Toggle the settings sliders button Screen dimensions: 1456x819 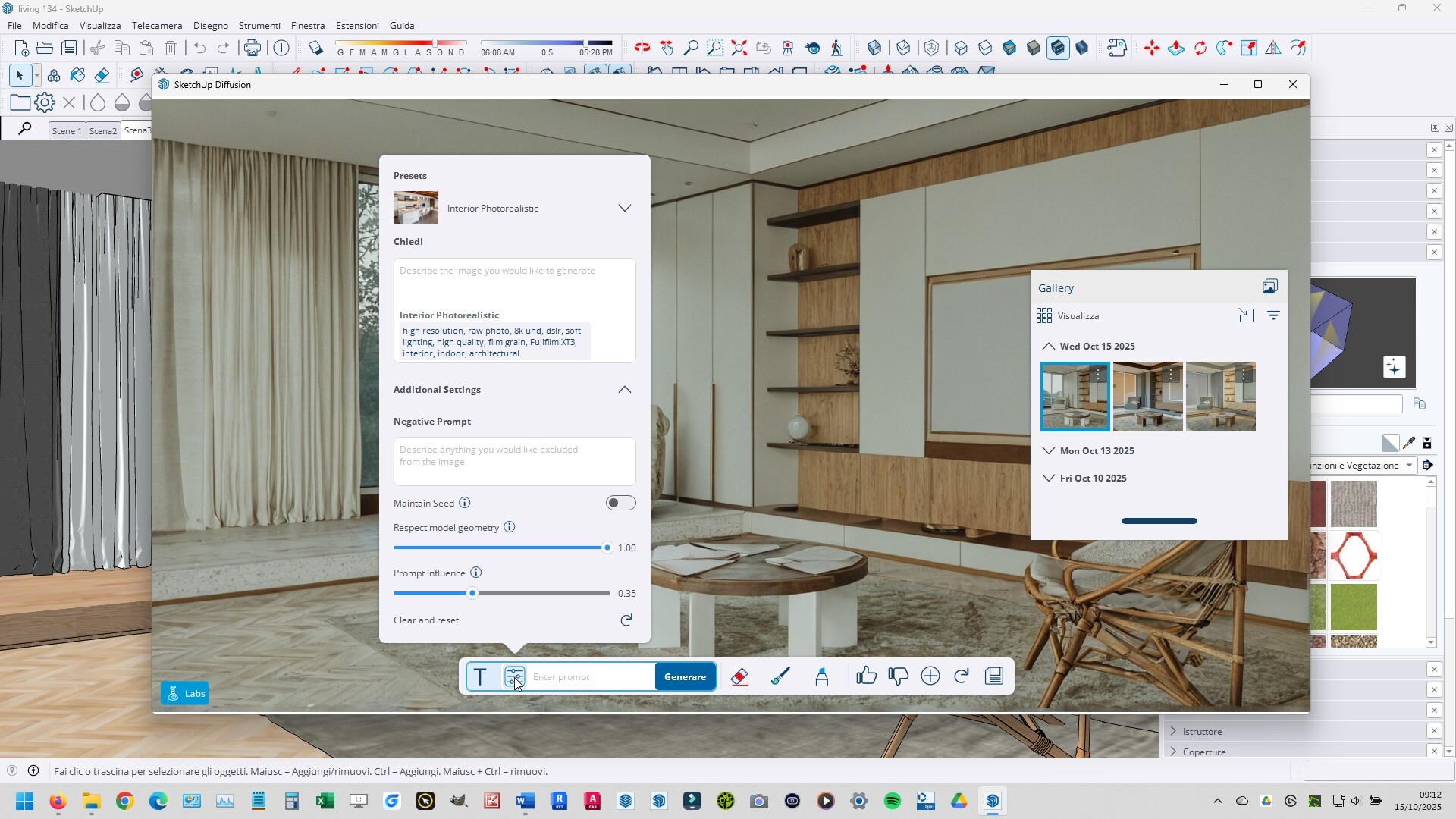click(515, 676)
